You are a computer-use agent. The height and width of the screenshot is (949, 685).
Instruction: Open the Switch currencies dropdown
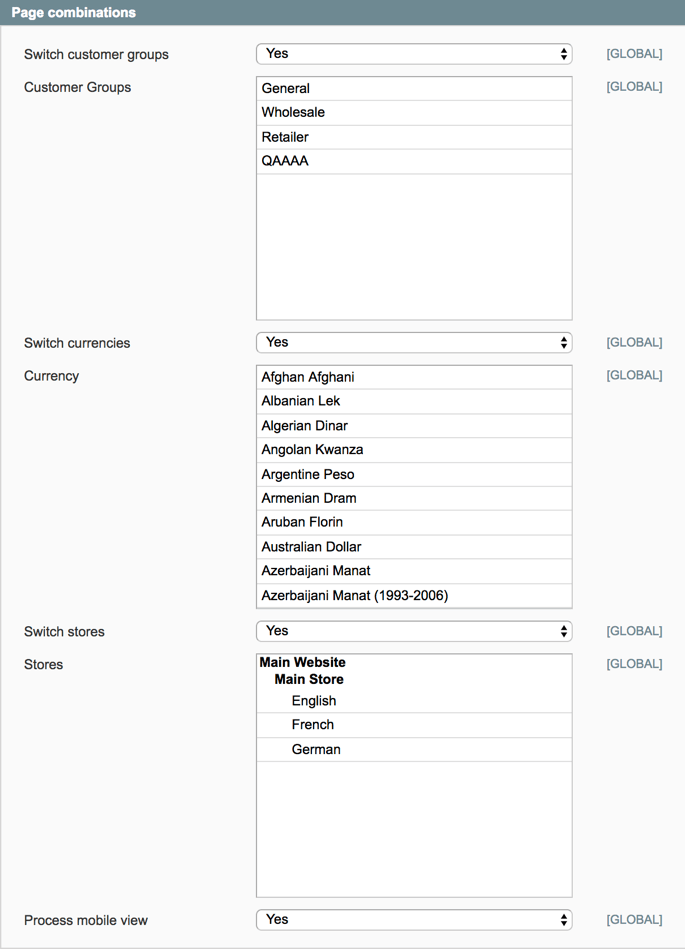pyautogui.click(x=413, y=343)
